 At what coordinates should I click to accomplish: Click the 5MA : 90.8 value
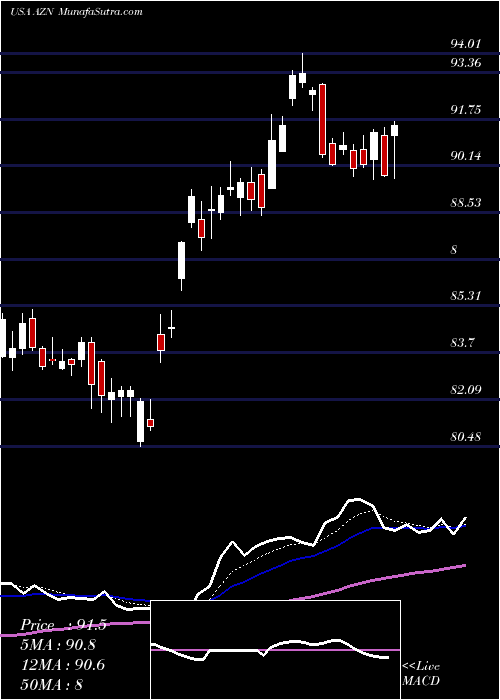[x=58, y=645]
